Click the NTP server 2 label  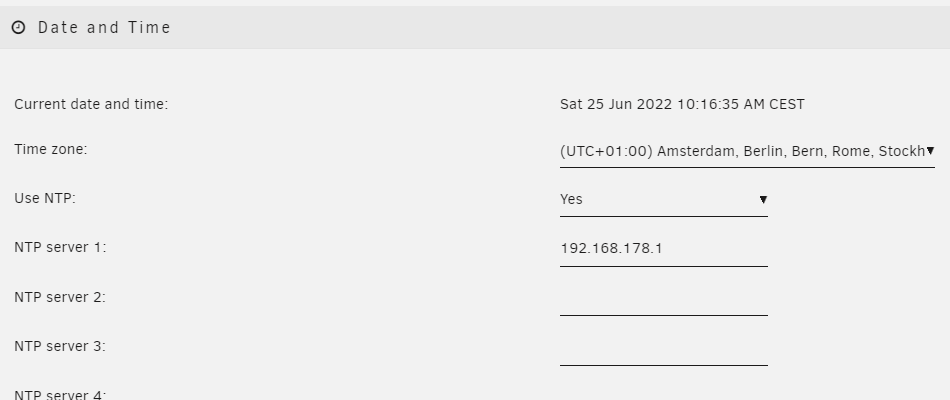[x=60, y=297]
